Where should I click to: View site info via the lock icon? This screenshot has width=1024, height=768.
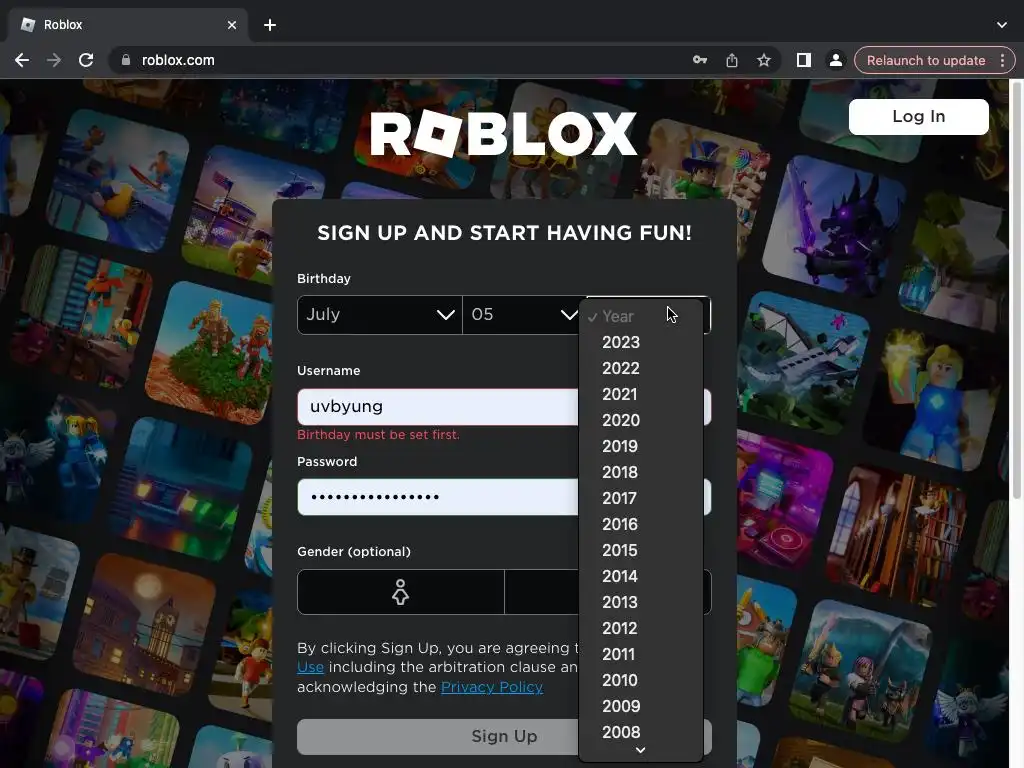click(125, 60)
